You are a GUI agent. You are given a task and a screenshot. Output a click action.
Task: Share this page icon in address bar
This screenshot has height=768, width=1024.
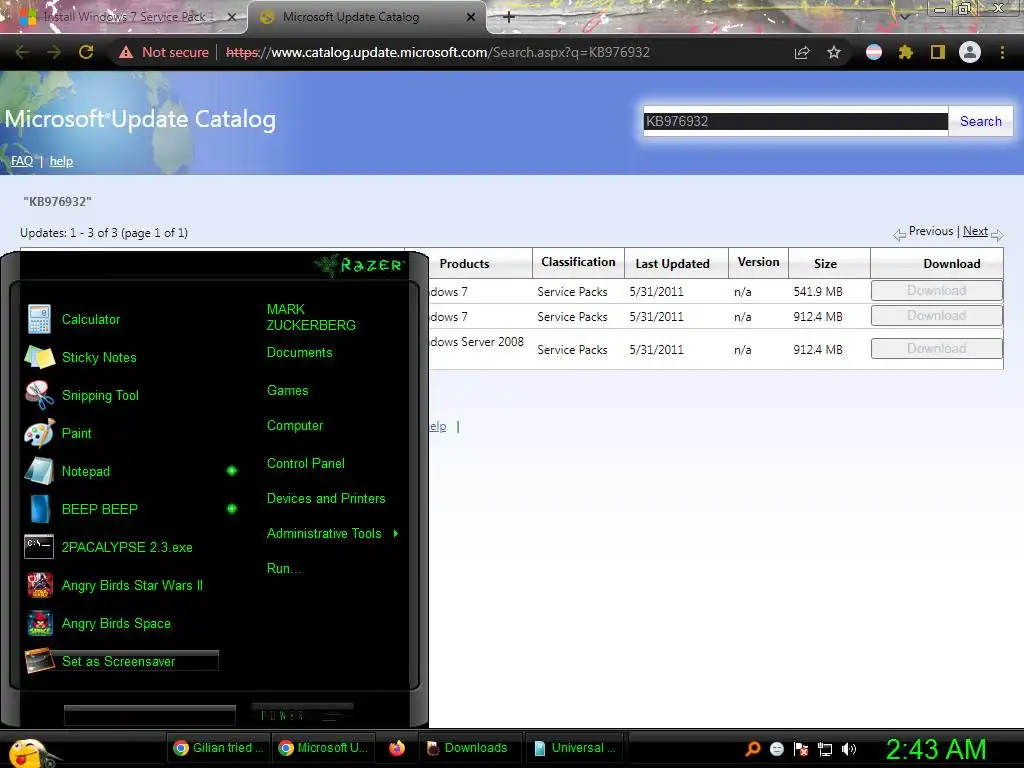click(802, 52)
